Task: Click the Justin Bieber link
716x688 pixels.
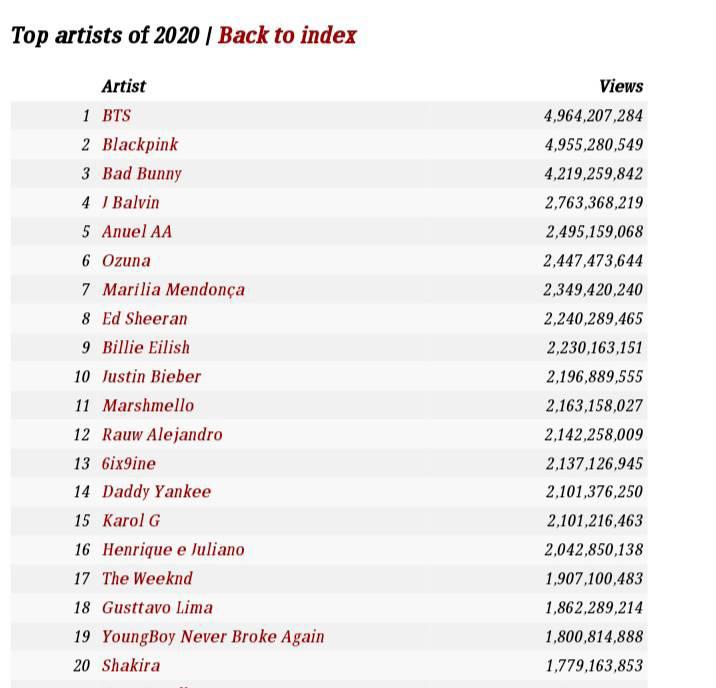Action: coord(151,376)
